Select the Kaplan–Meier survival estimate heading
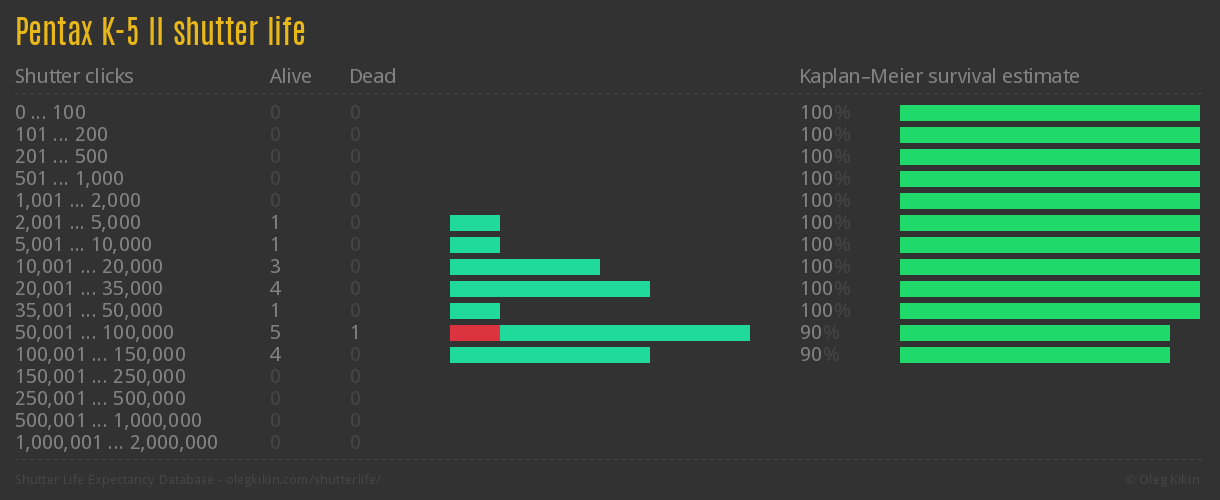This screenshot has width=1220, height=500. click(939, 76)
